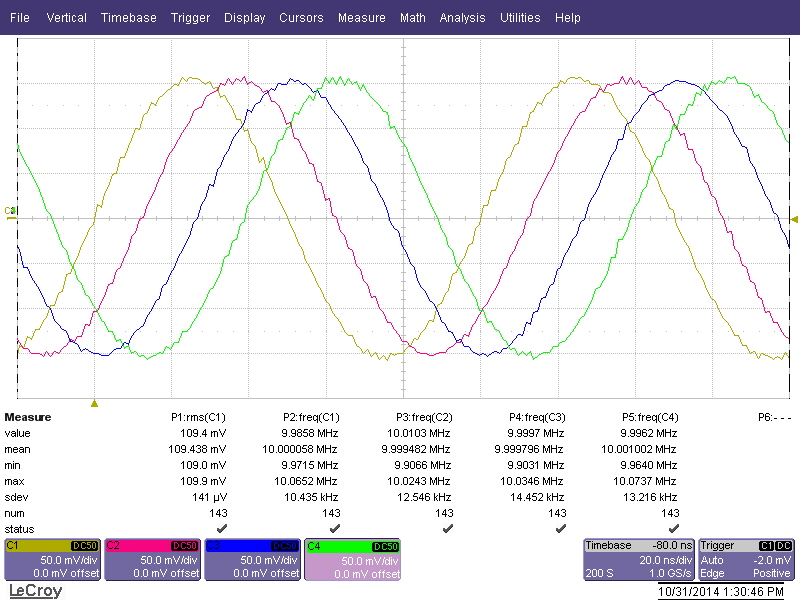This screenshot has height=600, width=800.
Task: Click the P2 status checkmark
Action: click(x=335, y=529)
